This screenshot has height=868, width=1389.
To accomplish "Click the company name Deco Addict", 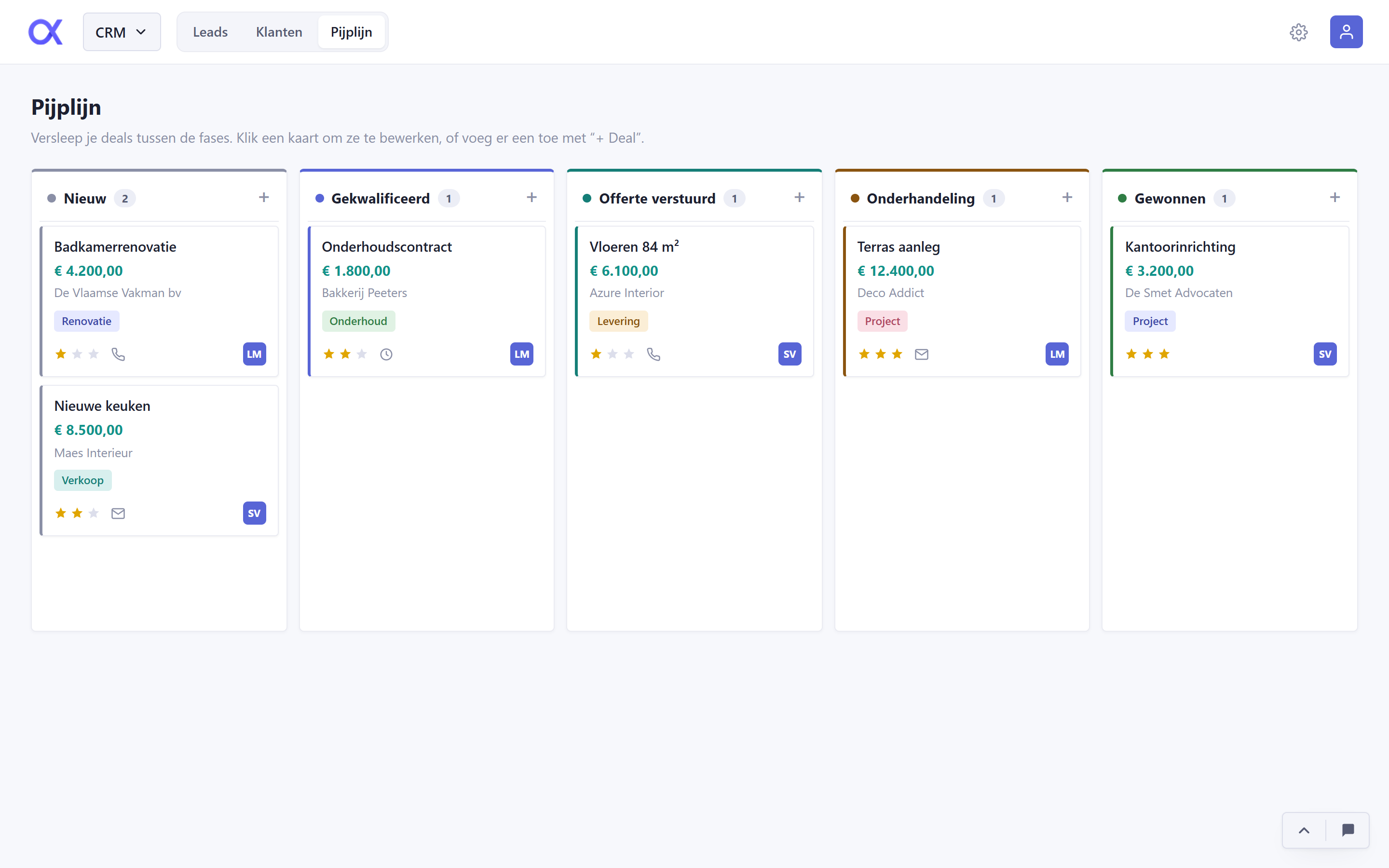I will point(891,293).
